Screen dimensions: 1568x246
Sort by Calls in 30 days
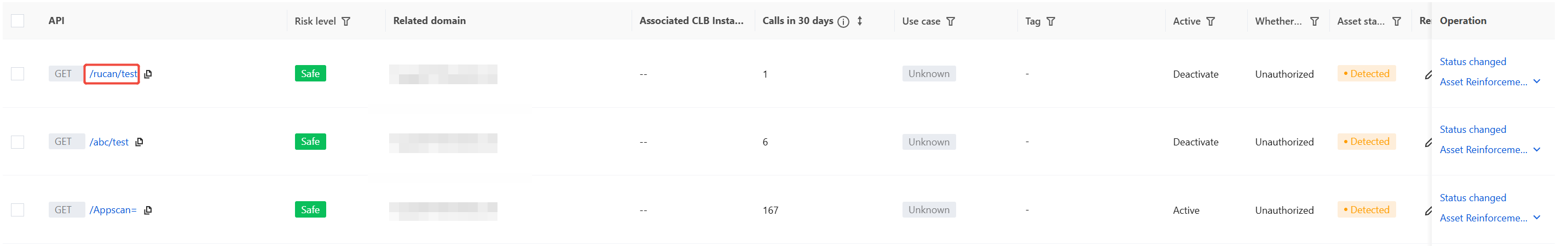(x=859, y=21)
